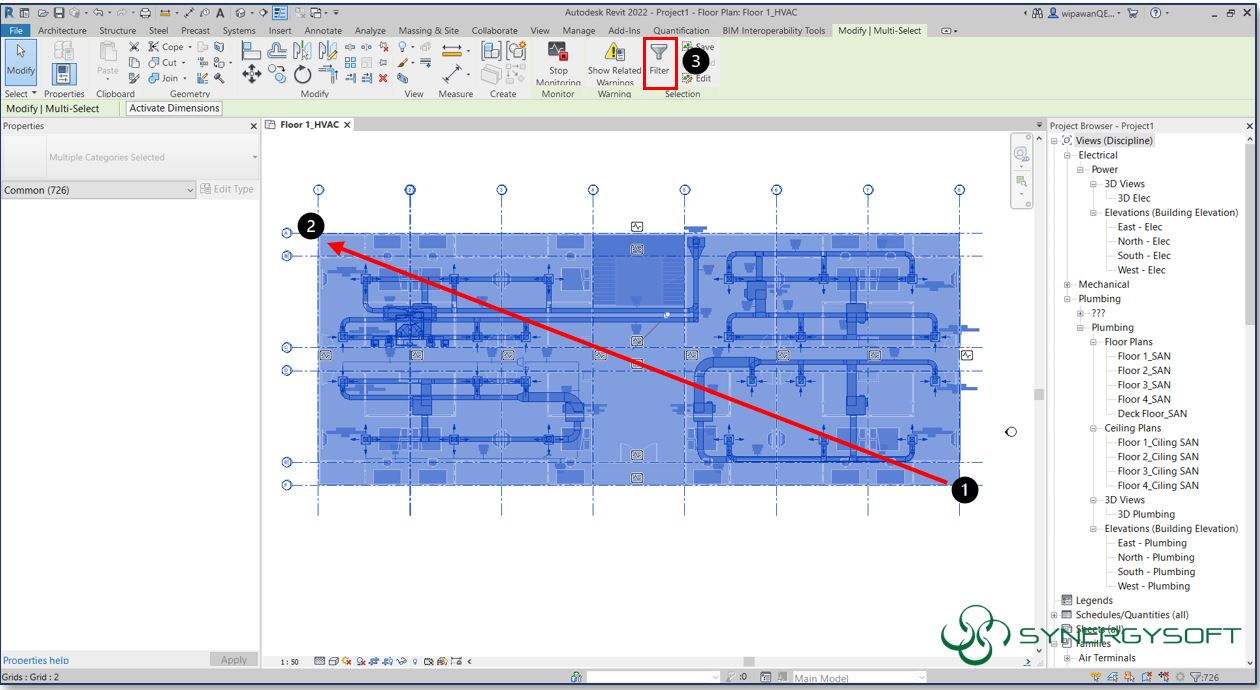Open the Common properties filter dropdown

[x=190, y=189]
